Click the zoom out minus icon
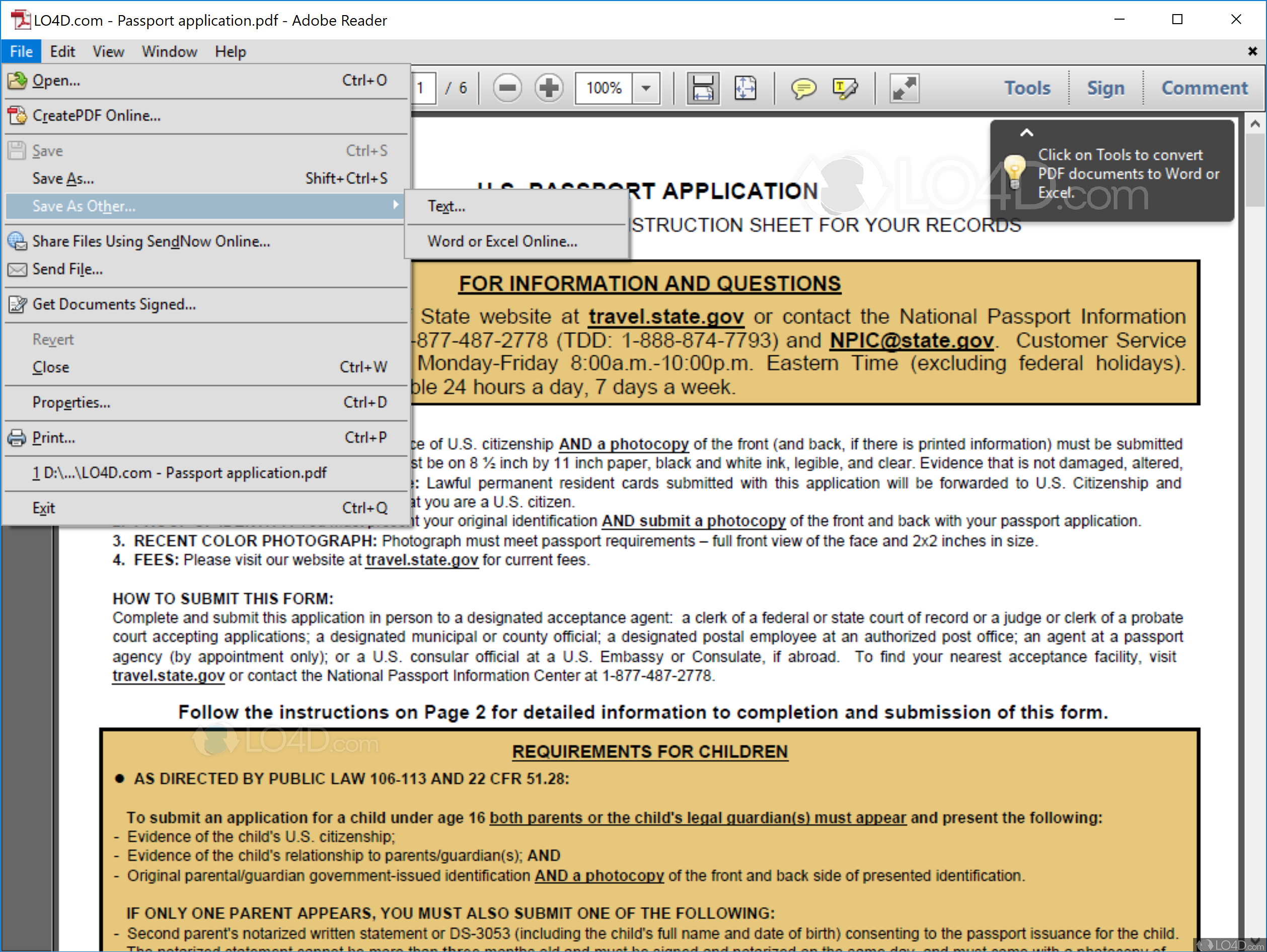 [x=507, y=88]
